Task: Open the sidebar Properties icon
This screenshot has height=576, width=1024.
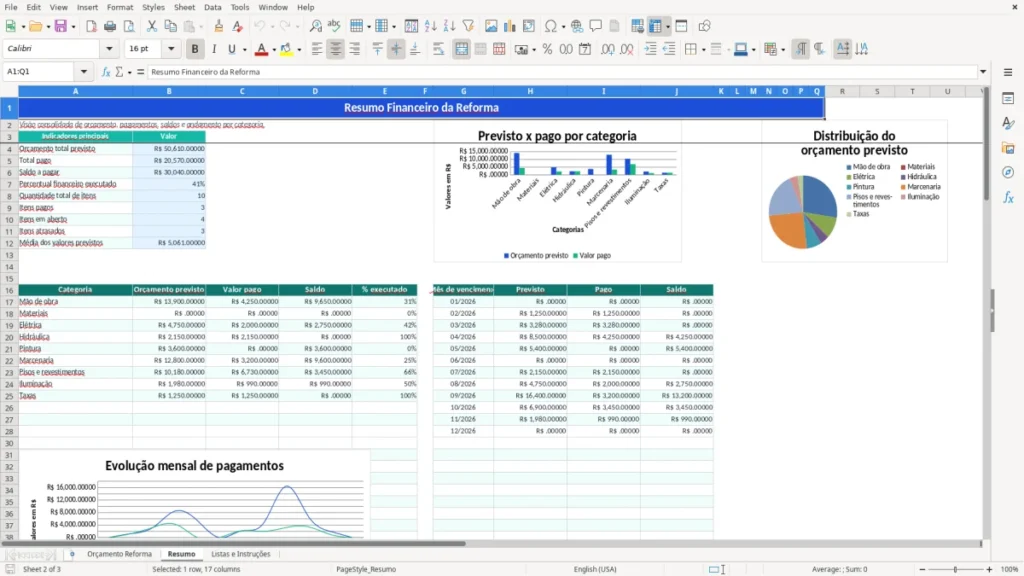Action: coord(1008,98)
